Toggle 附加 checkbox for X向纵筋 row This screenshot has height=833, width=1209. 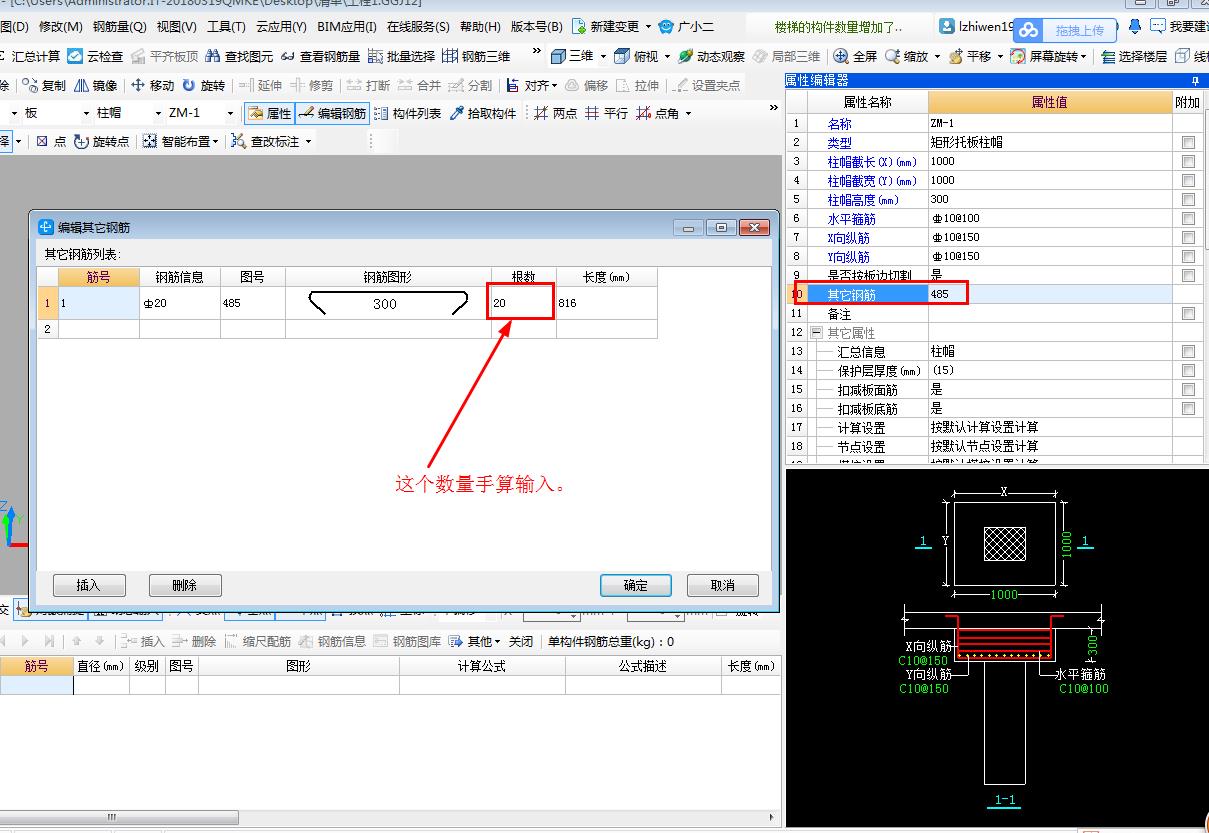click(1188, 238)
